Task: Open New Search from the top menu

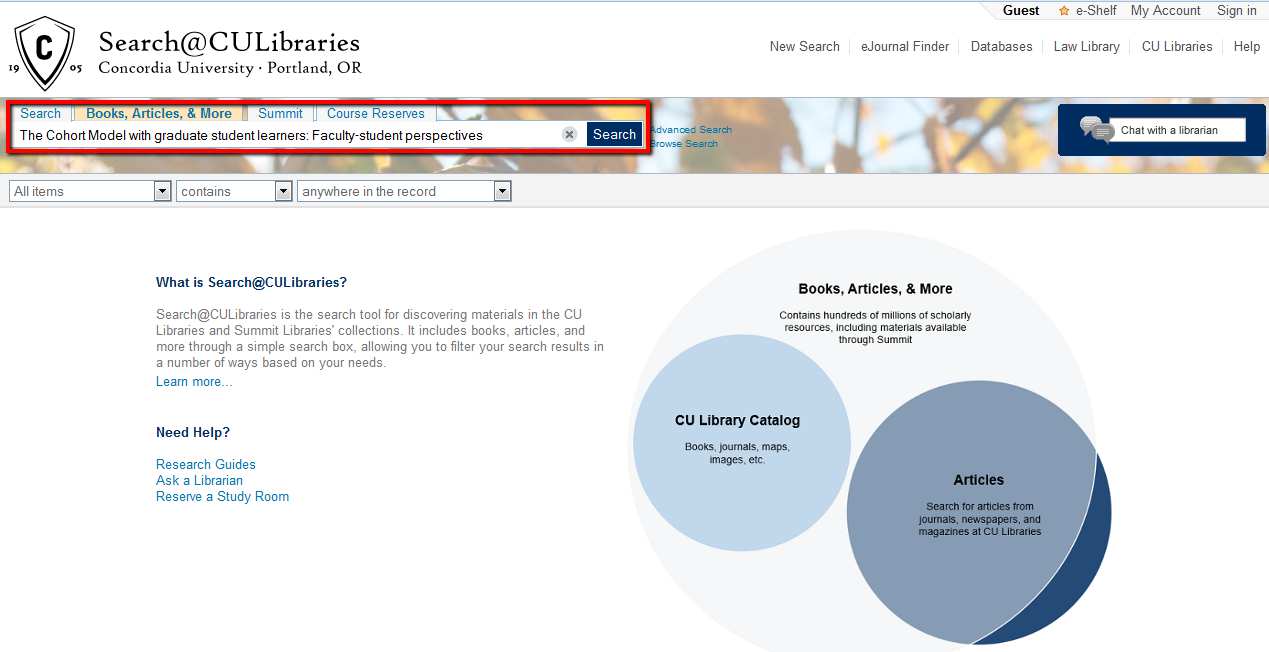Action: pos(805,46)
